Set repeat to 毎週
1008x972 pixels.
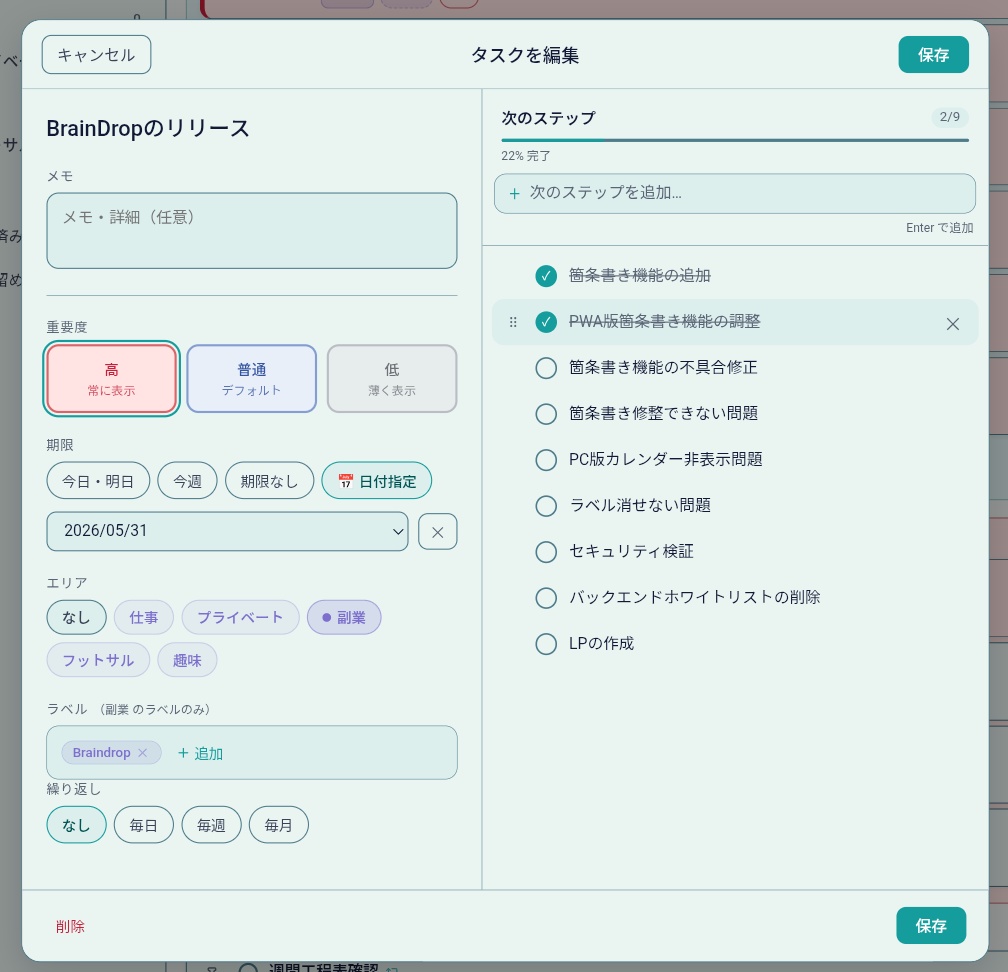pyautogui.click(x=212, y=825)
